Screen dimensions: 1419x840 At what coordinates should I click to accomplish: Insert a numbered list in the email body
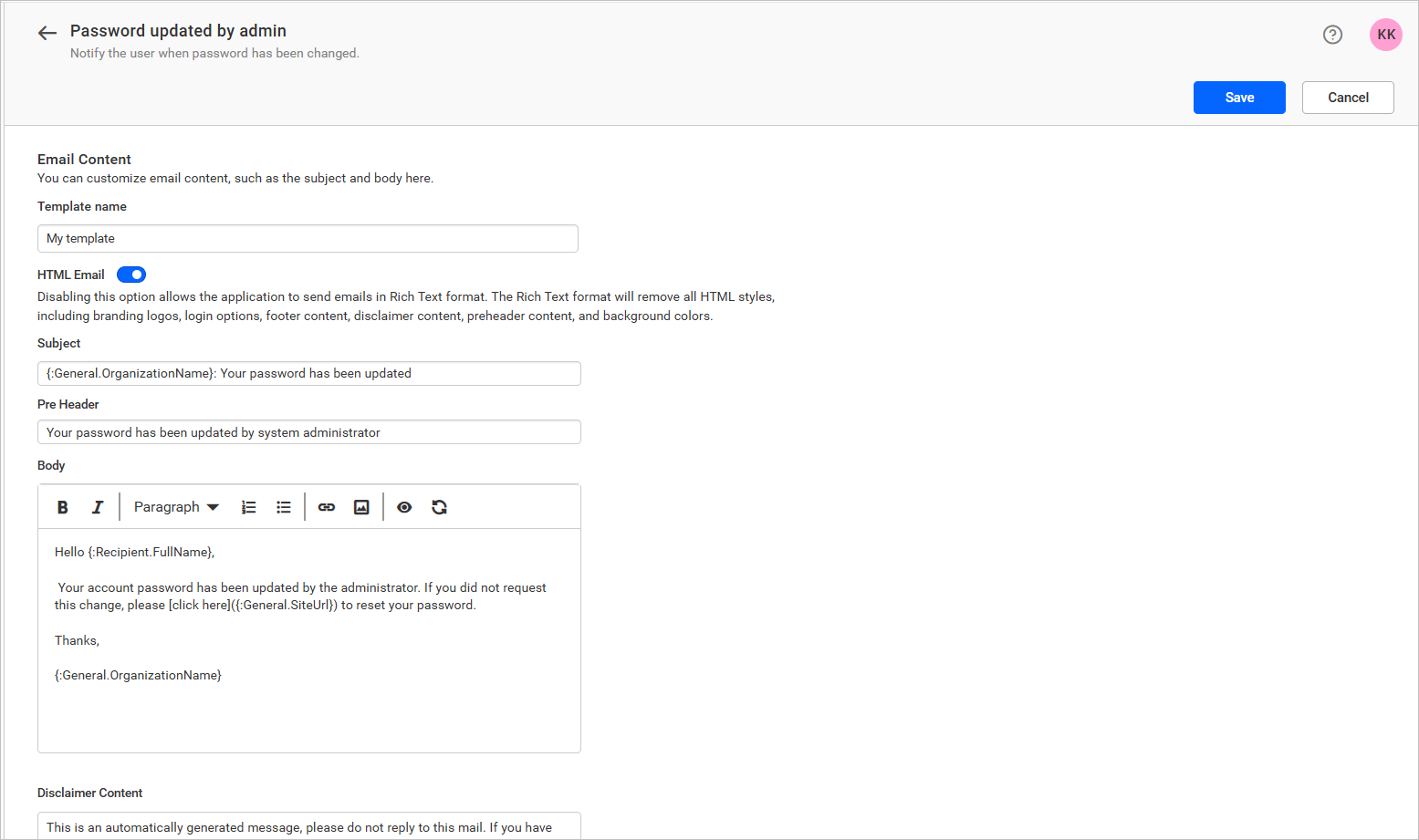tap(248, 506)
